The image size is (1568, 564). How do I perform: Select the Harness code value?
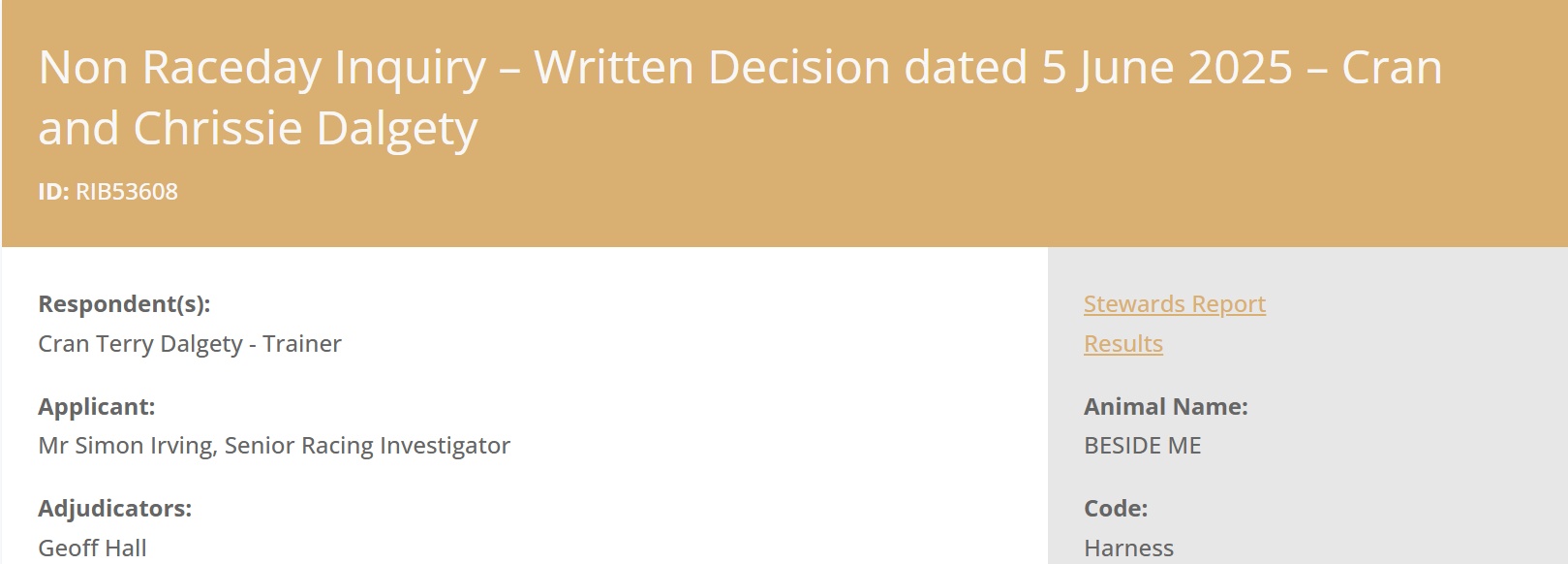1128,548
